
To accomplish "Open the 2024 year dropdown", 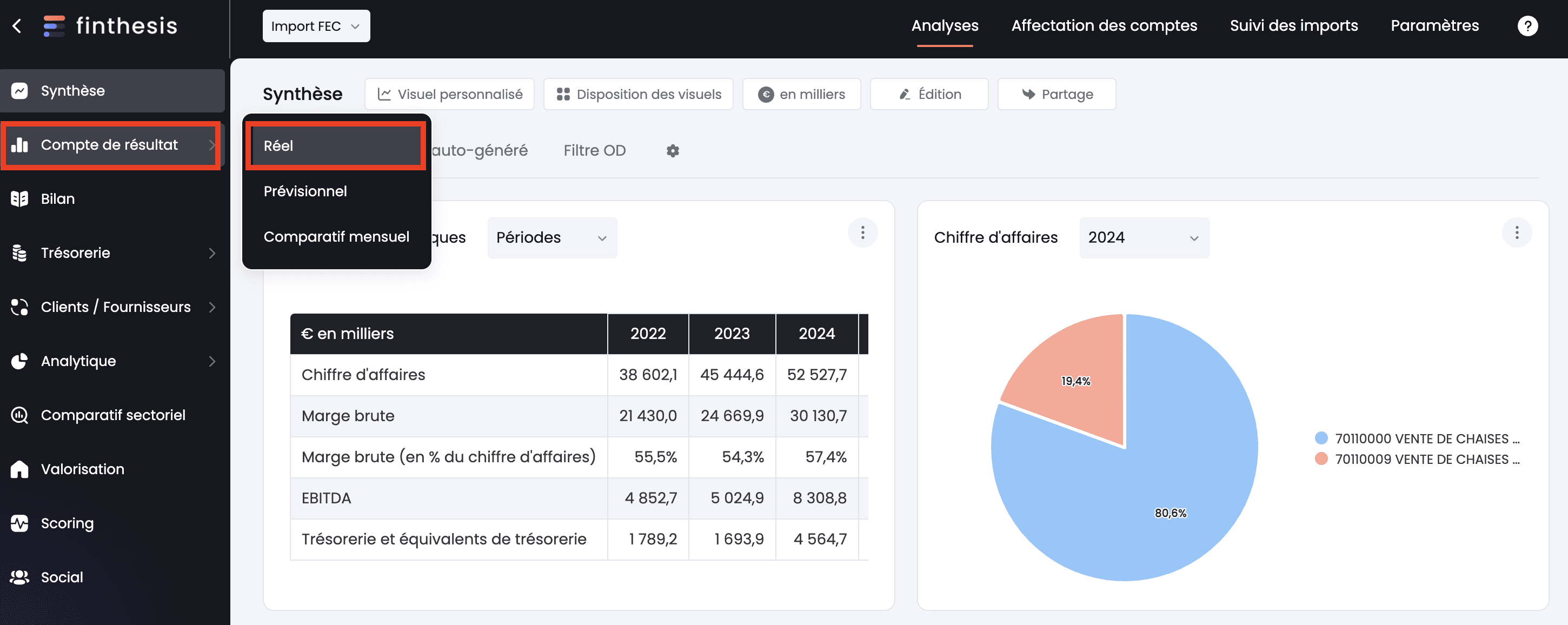I will tap(1144, 237).
